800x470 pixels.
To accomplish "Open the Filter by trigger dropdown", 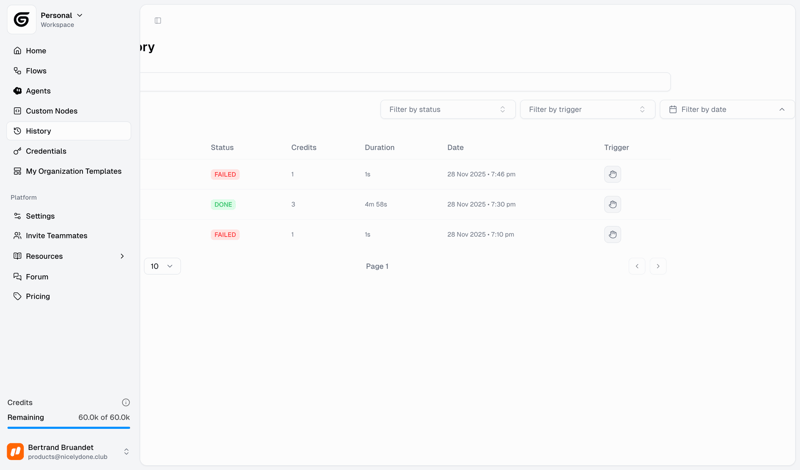I will click(x=588, y=109).
